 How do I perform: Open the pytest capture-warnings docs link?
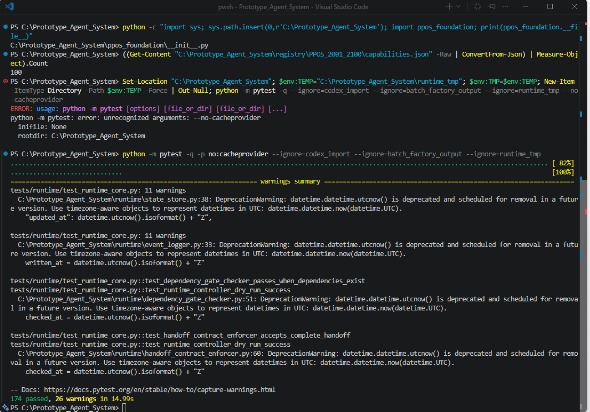point(160,389)
